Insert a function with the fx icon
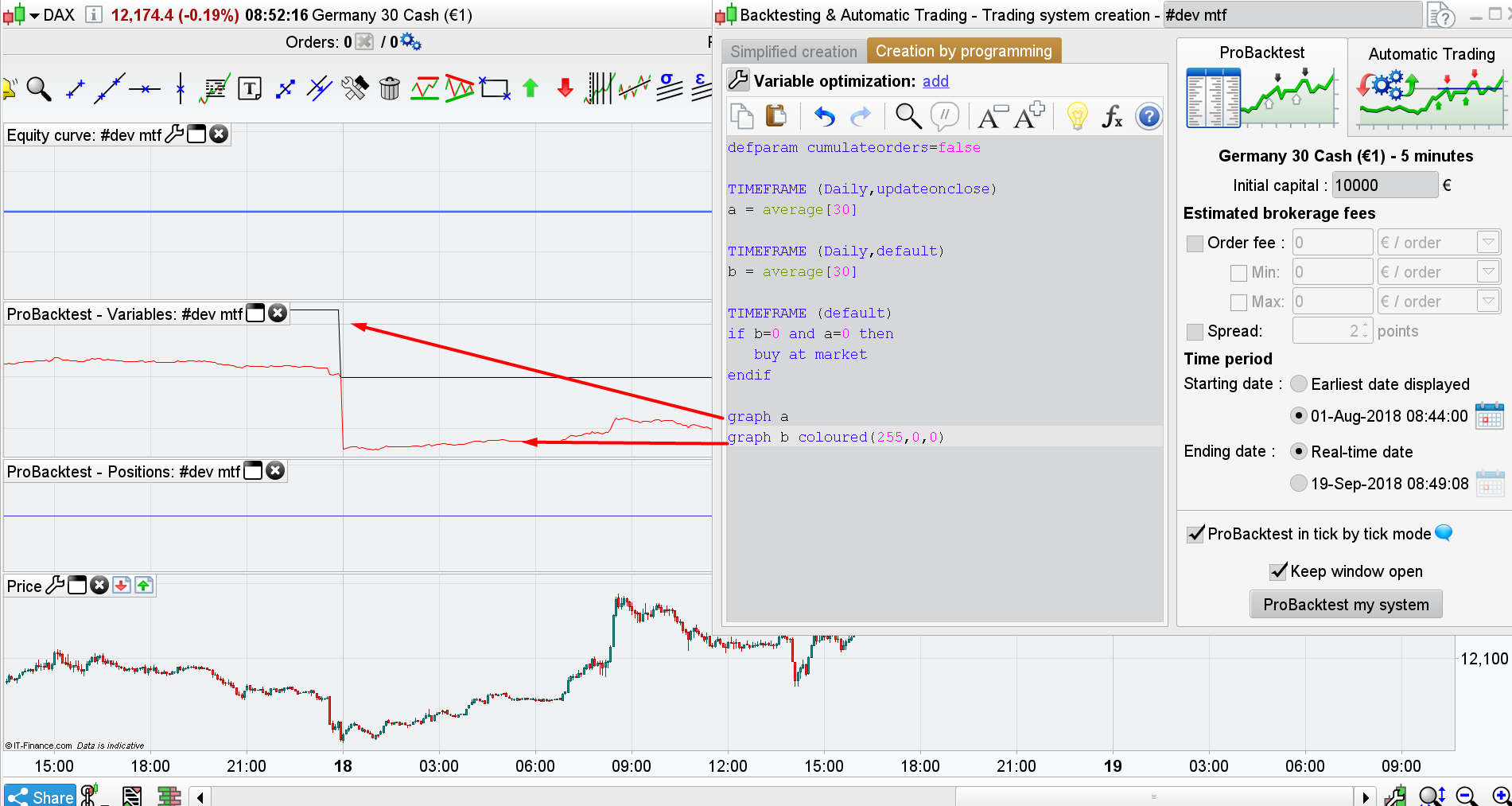The height and width of the screenshot is (806, 1512). click(x=1112, y=117)
